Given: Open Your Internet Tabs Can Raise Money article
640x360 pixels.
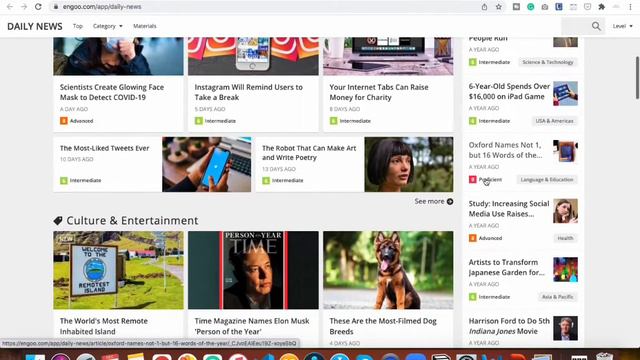Looking at the screenshot, I should pyautogui.click(x=379, y=92).
